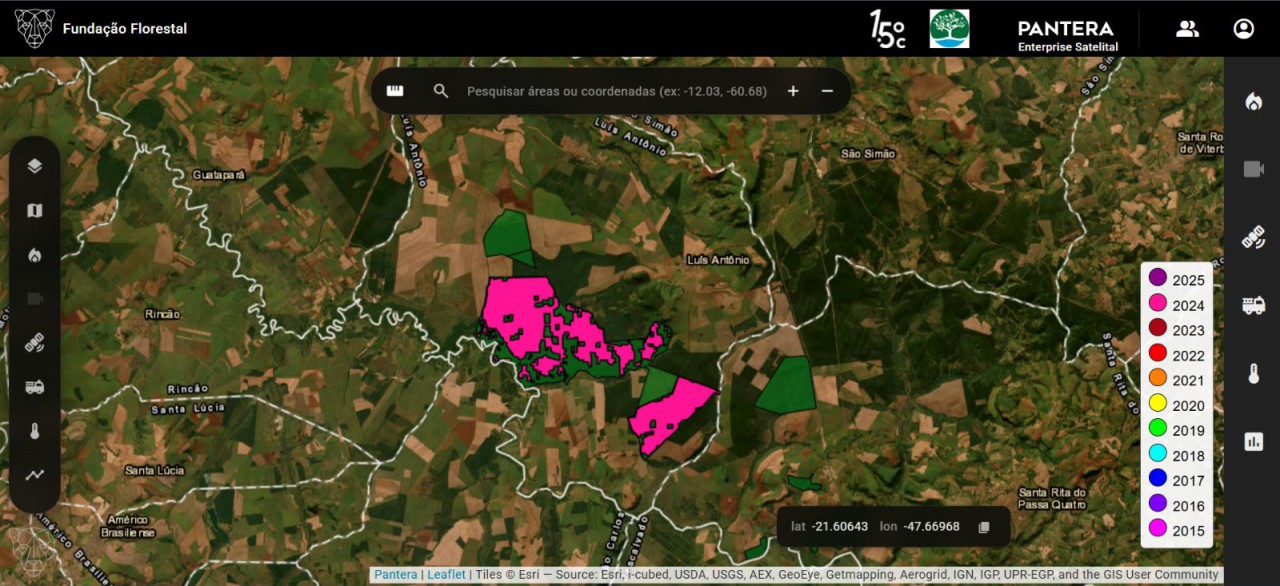Click the video camera icon in right sidebar
This screenshot has height=586, width=1280.
(x=1253, y=169)
